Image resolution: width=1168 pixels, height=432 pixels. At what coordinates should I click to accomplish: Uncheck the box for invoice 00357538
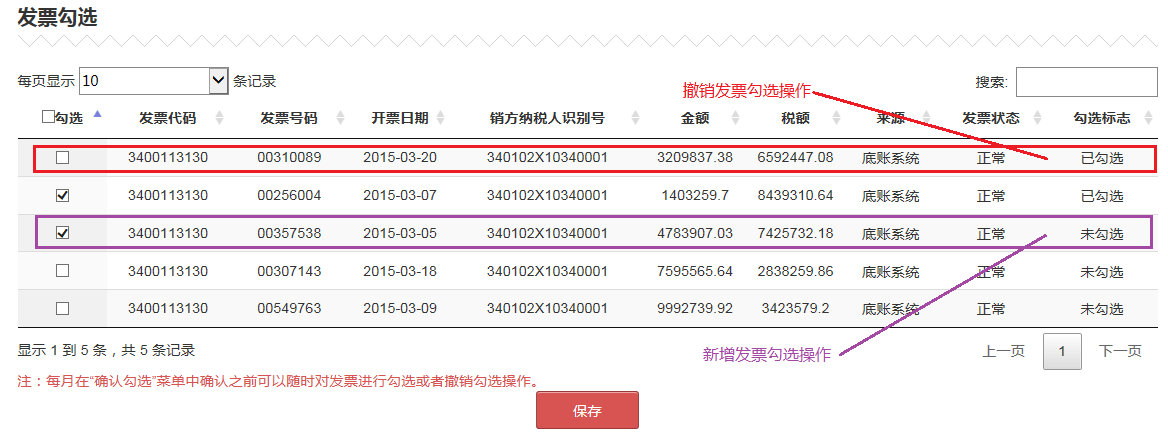(63, 233)
